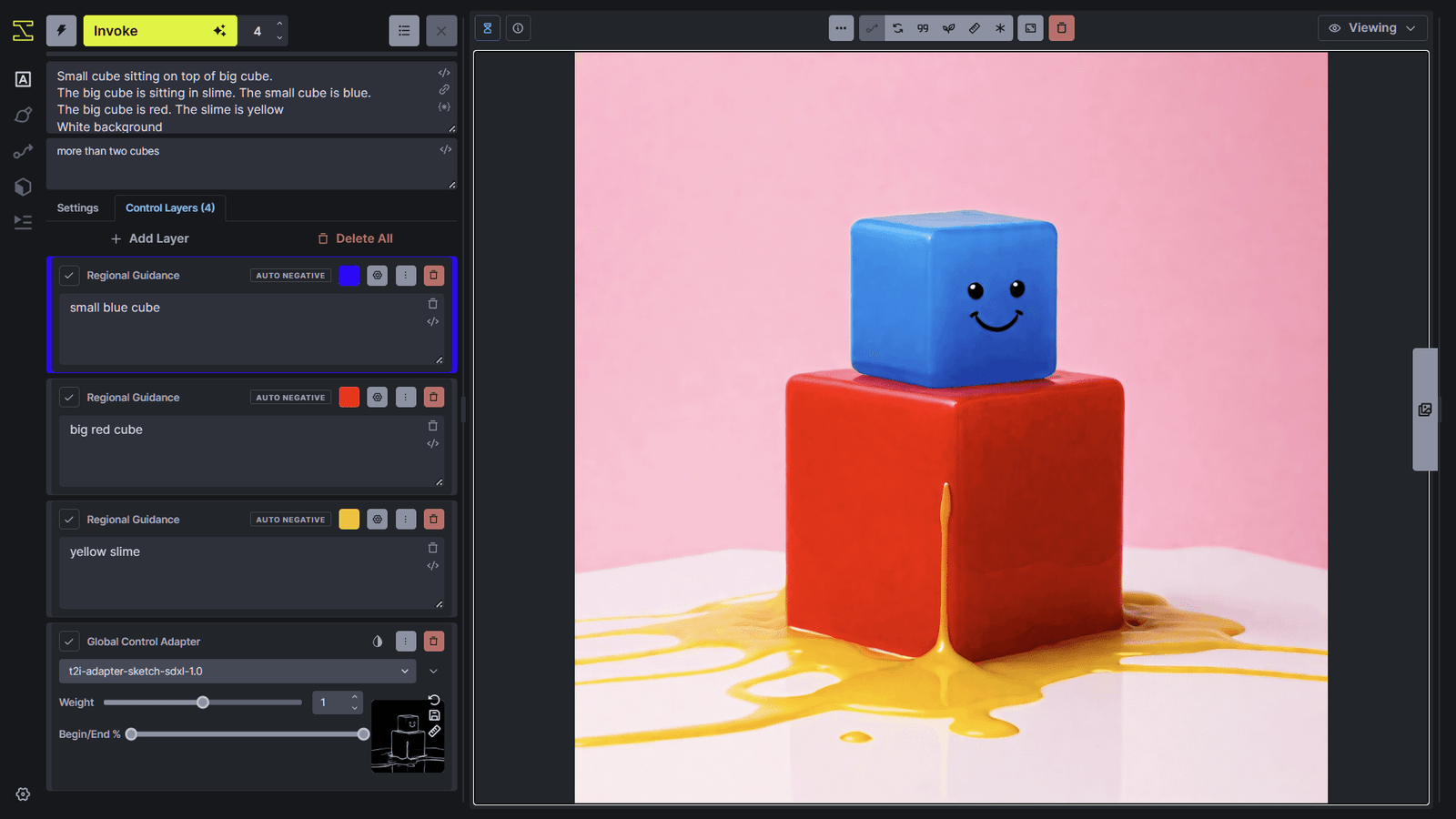Viewport: 1456px width, 819px height.
Task: Toggle AUTO NEGATIVE on the small blue cube layer
Action: (290, 275)
